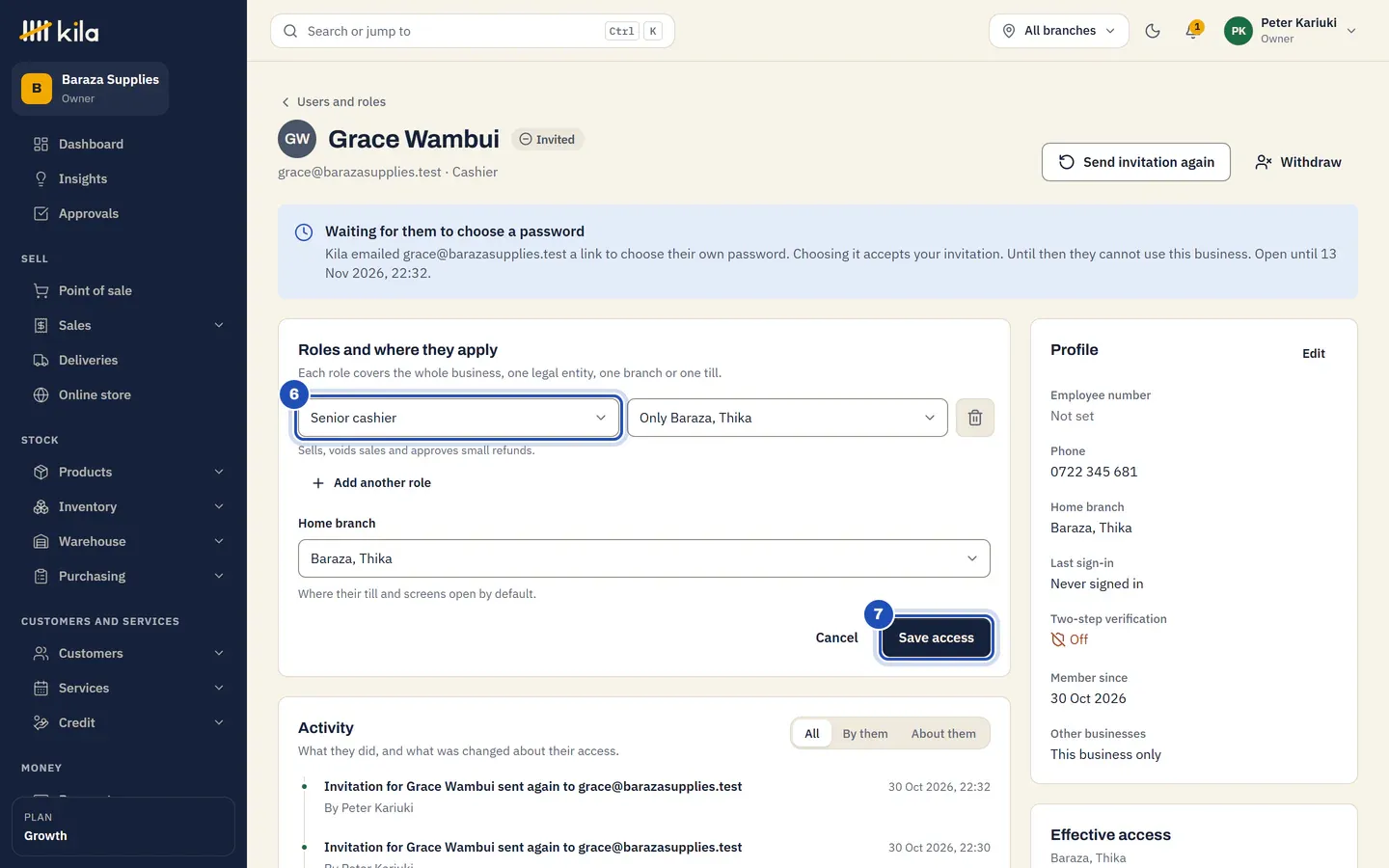Open the Only Baraza, Thika scope dropdown
Image resolution: width=1389 pixels, height=868 pixels.
pos(787,418)
